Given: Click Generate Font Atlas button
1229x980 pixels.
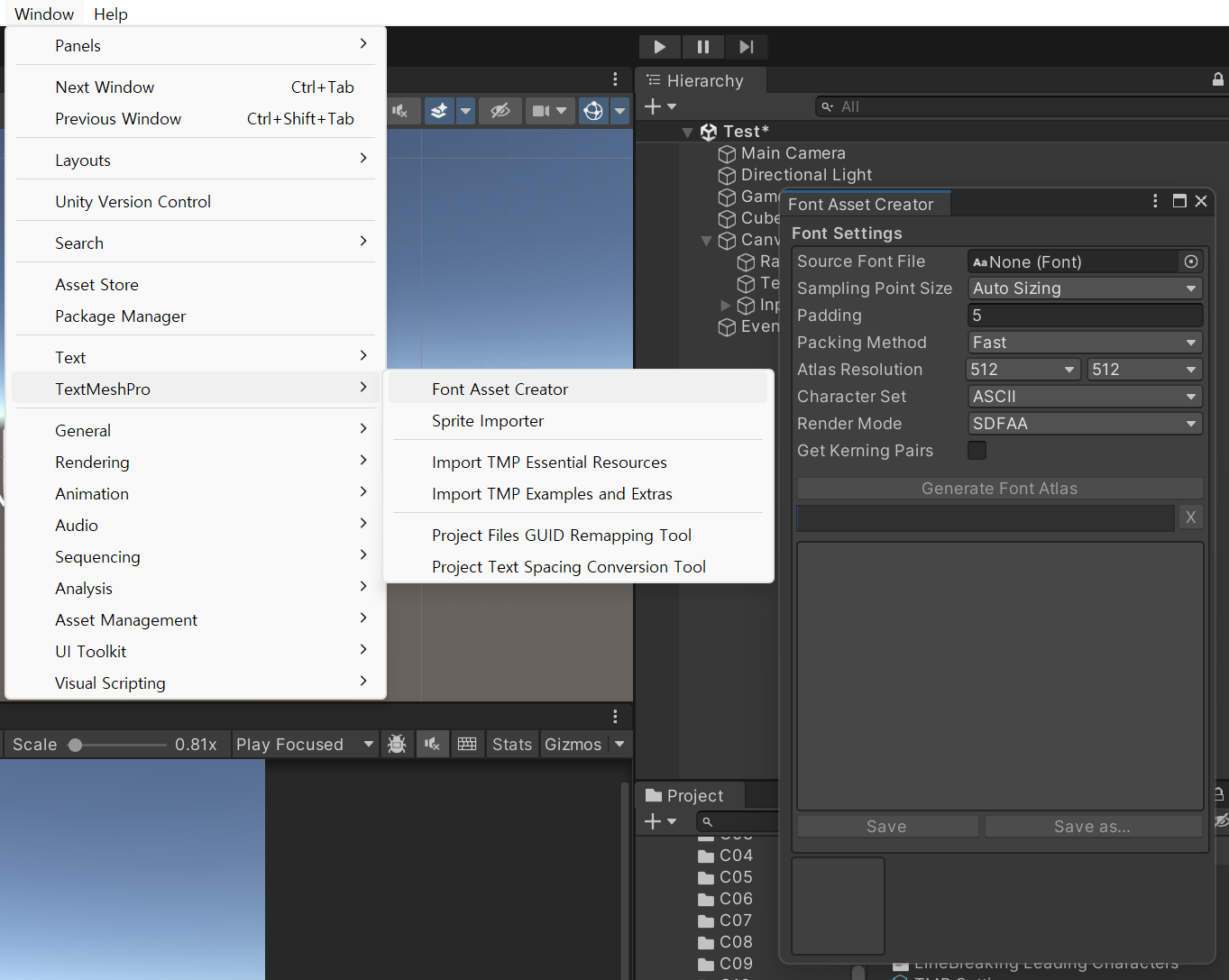Looking at the screenshot, I should coord(1000,489).
